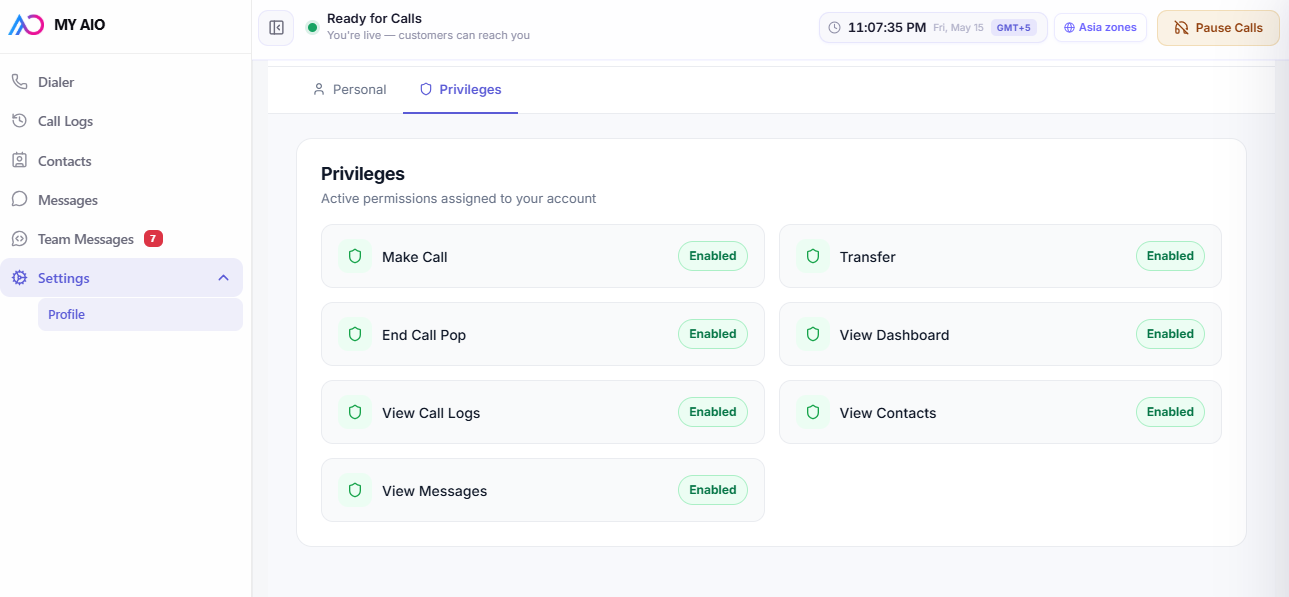Open the Dialer phone icon
The width and height of the screenshot is (1289, 597).
[19, 82]
